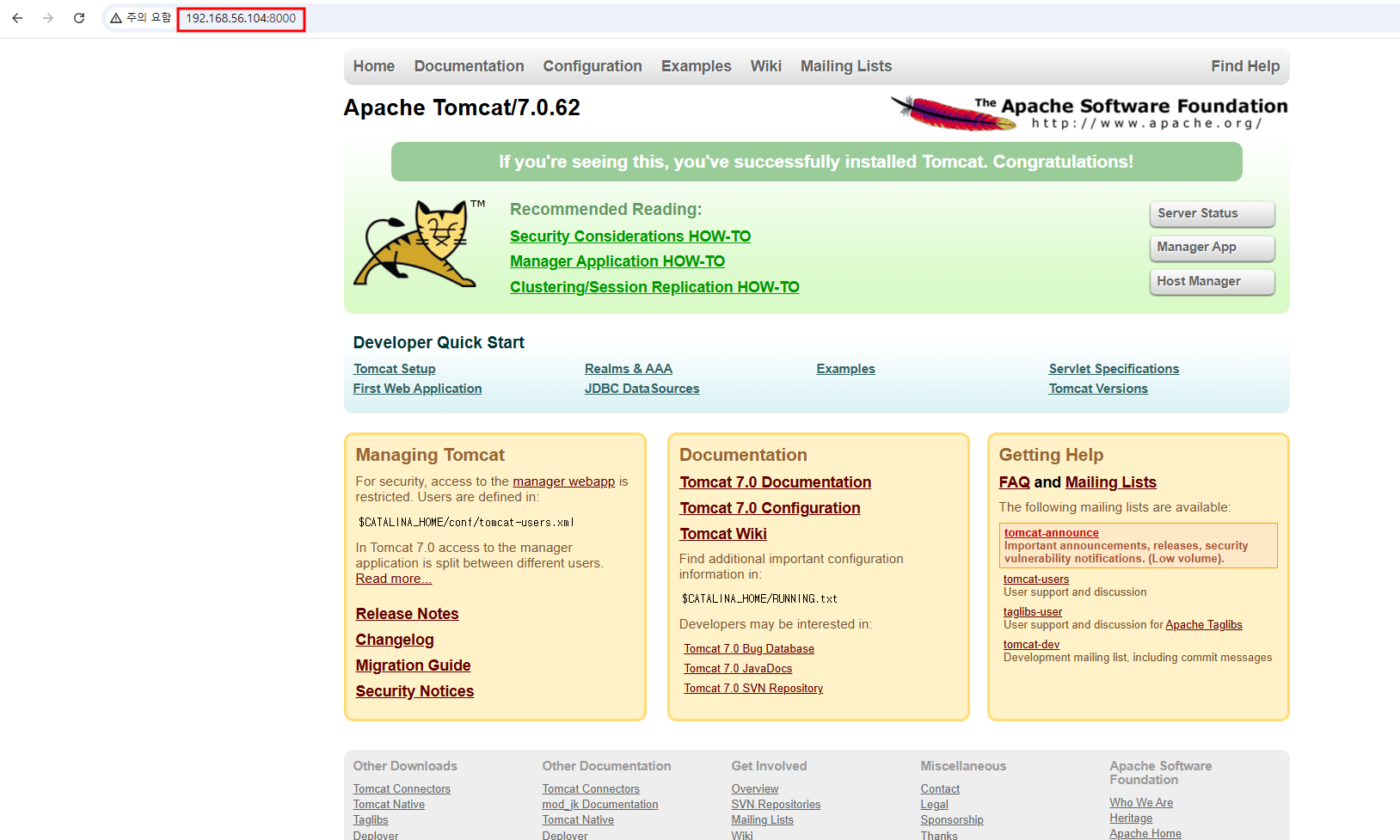Screen dimensions: 1400x840
Task: Open the Documentation menu item
Action: point(469,66)
